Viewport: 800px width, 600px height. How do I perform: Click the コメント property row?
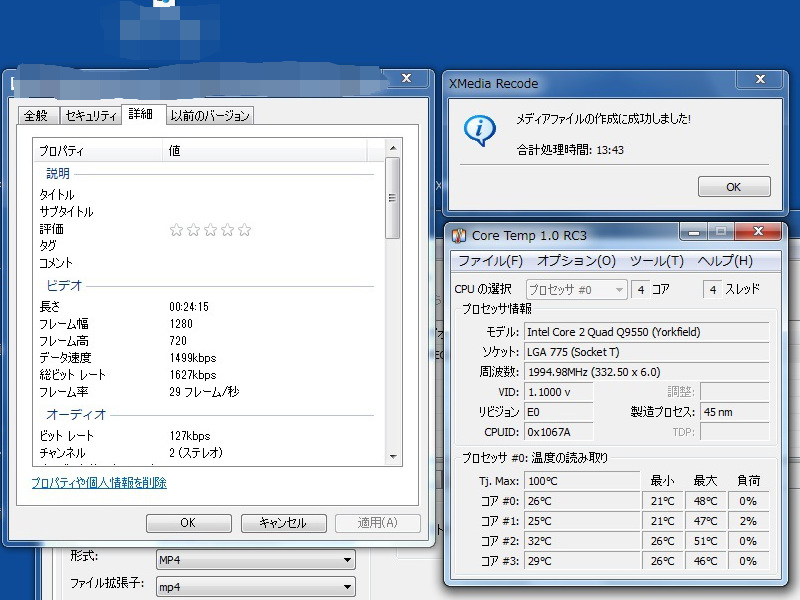click(209, 263)
